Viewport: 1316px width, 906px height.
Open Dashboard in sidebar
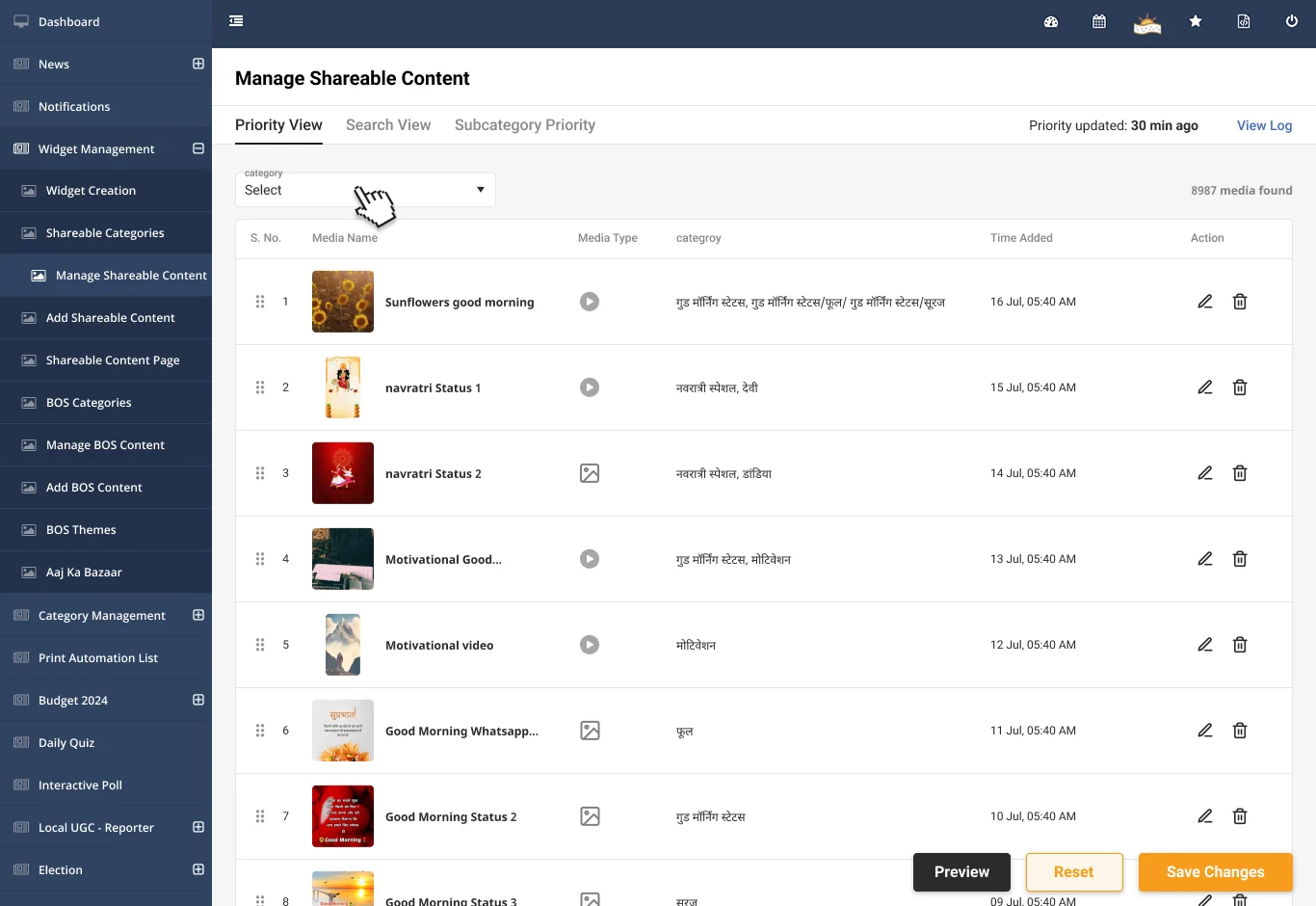point(106,21)
